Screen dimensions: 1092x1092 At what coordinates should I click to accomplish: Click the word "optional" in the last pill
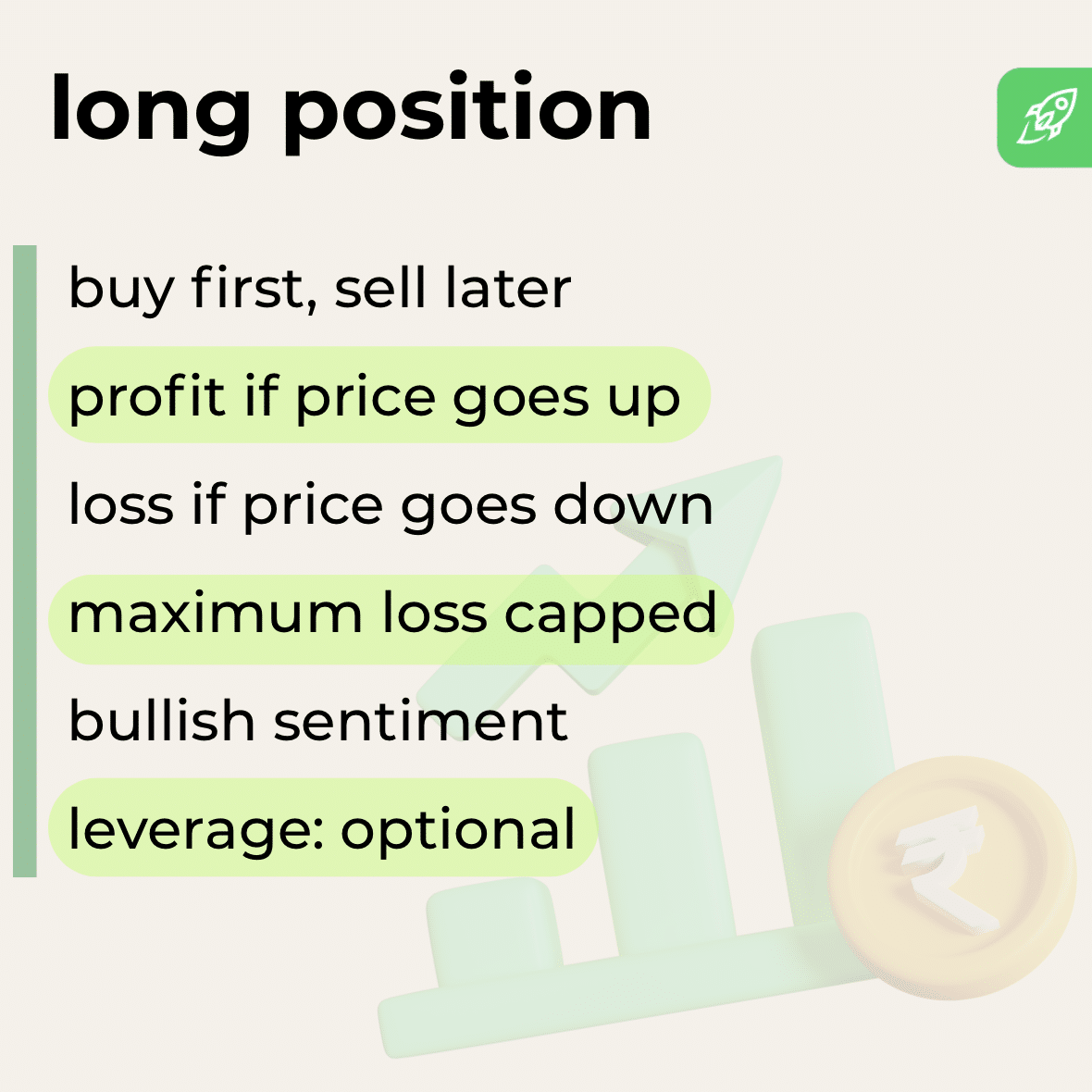[458, 829]
